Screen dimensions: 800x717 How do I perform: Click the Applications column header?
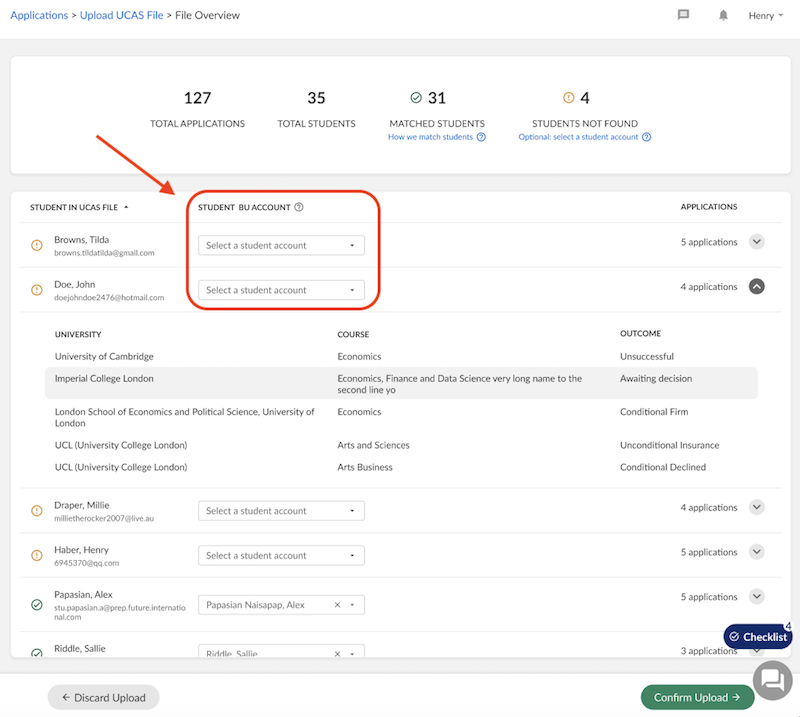click(709, 207)
